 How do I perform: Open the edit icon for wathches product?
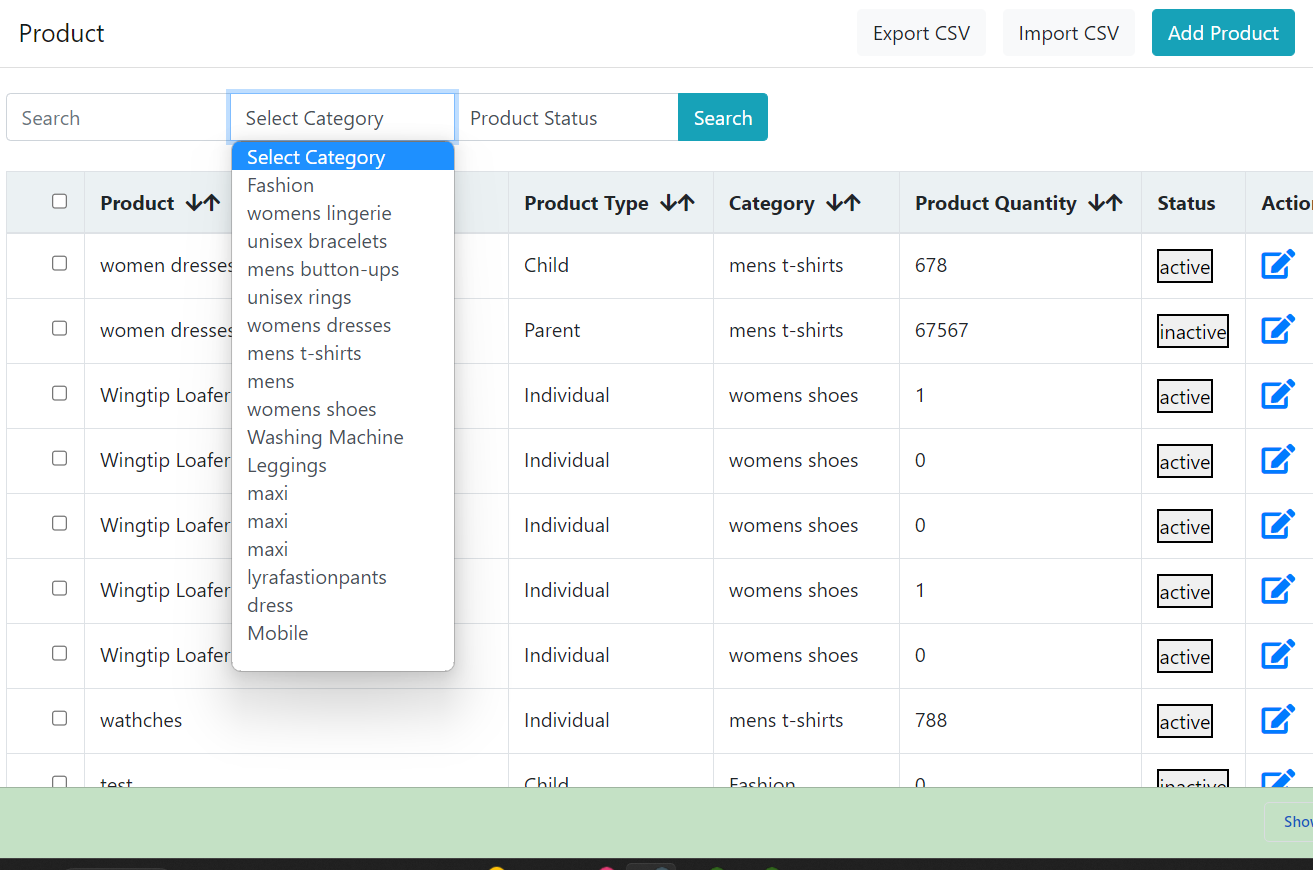click(x=1278, y=720)
